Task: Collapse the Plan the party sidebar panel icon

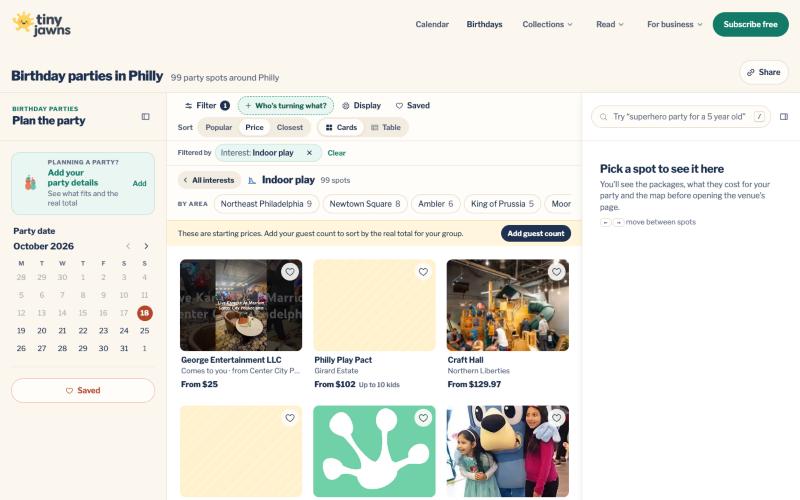Action: [x=145, y=117]
